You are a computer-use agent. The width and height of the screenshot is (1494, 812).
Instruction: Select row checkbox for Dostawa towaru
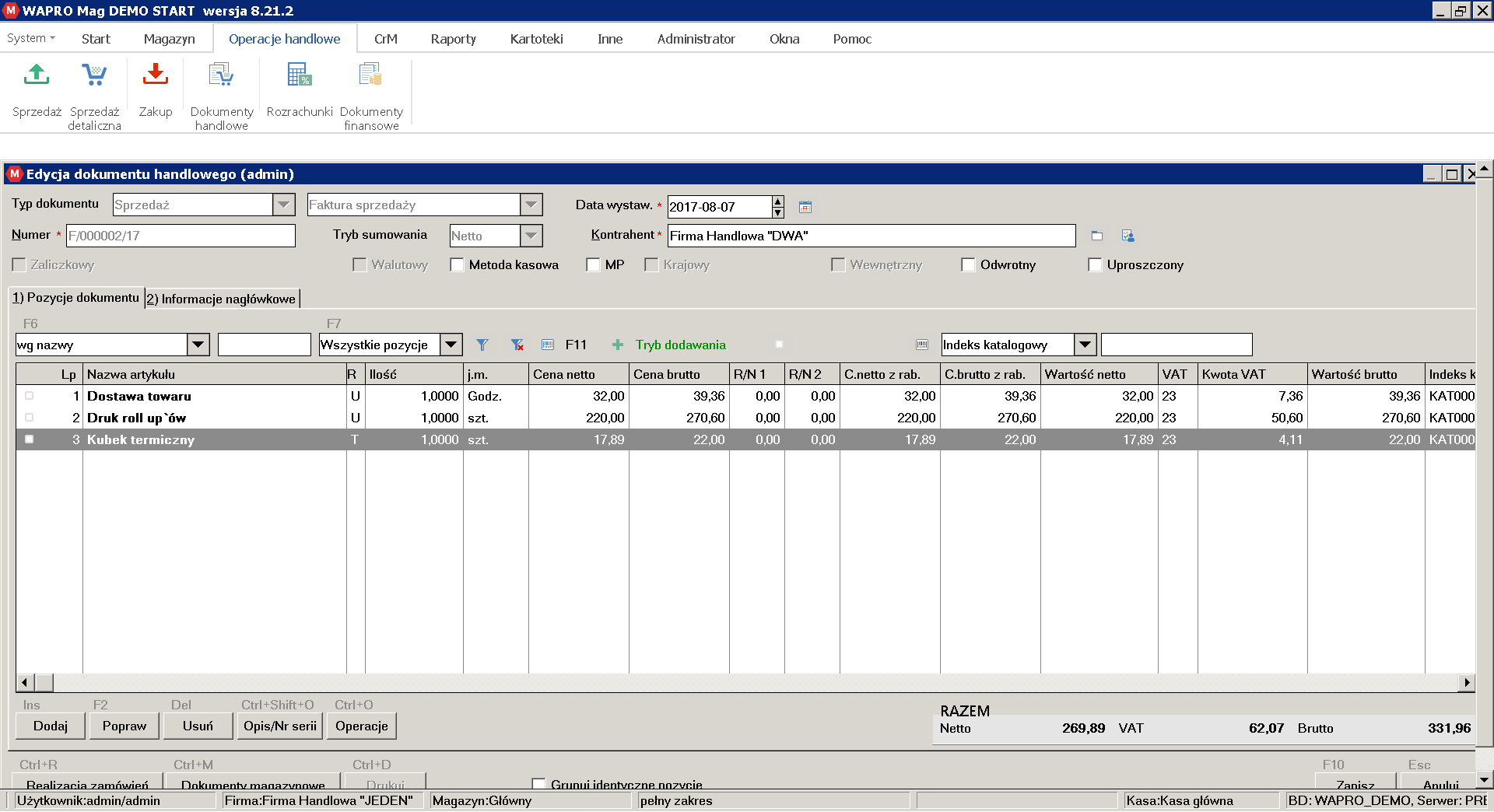[30, 396]
